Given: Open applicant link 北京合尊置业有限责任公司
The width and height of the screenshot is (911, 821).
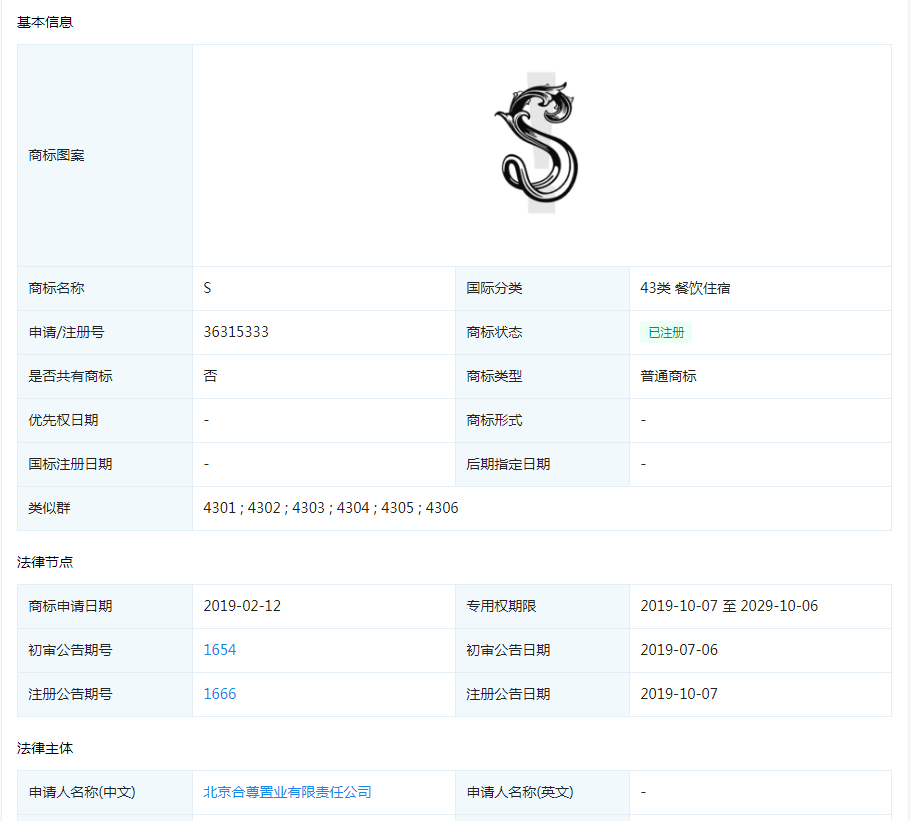Looking at the screenshot, I should pos(288,791).
